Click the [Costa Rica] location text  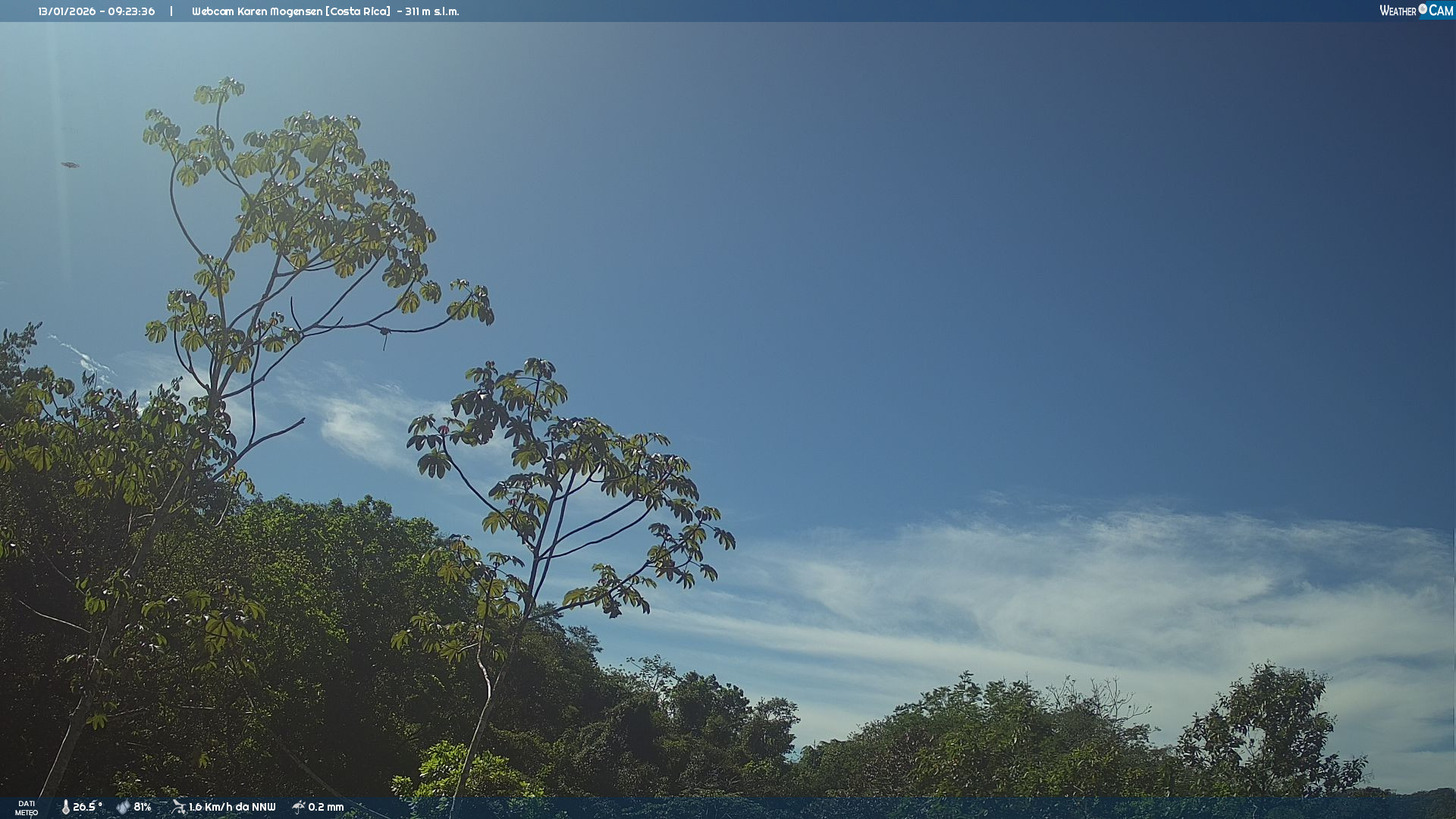pos(358,11)
